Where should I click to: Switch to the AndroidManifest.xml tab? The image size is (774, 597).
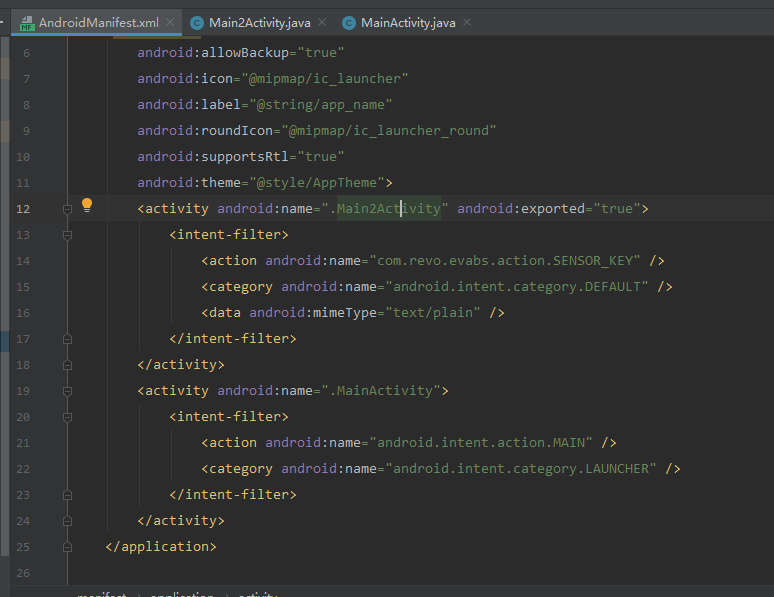99,23
